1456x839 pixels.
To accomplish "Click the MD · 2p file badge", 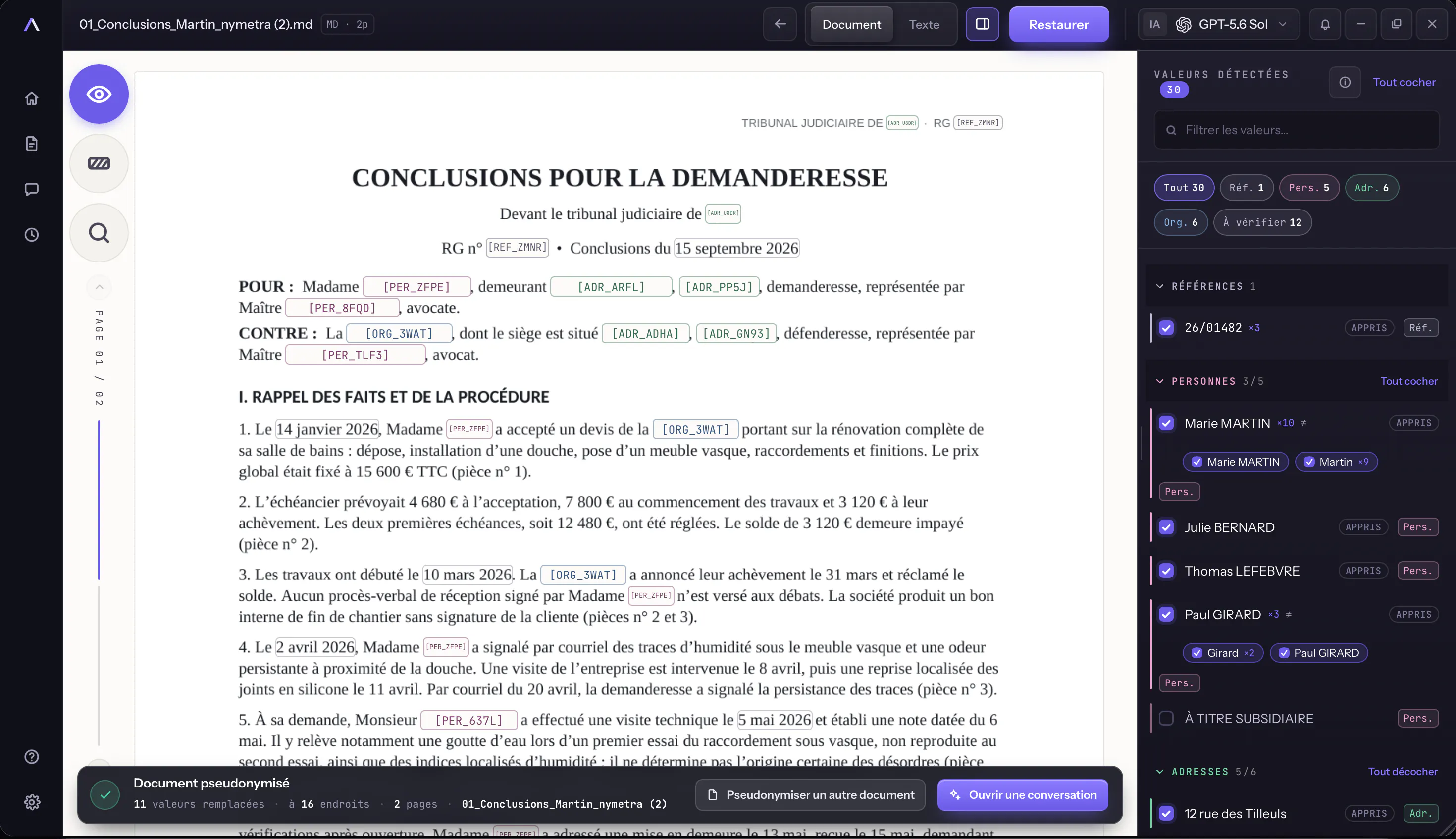I will pos(348,24).
